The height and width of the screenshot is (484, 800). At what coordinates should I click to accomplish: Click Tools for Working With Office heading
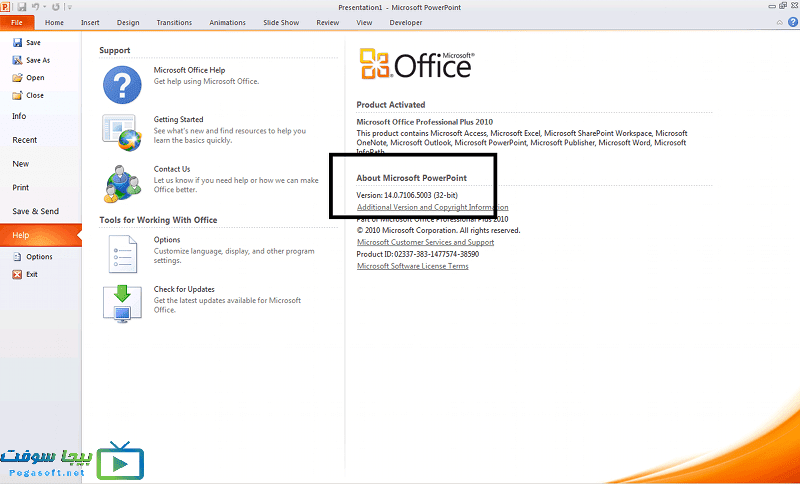[158, 220]
